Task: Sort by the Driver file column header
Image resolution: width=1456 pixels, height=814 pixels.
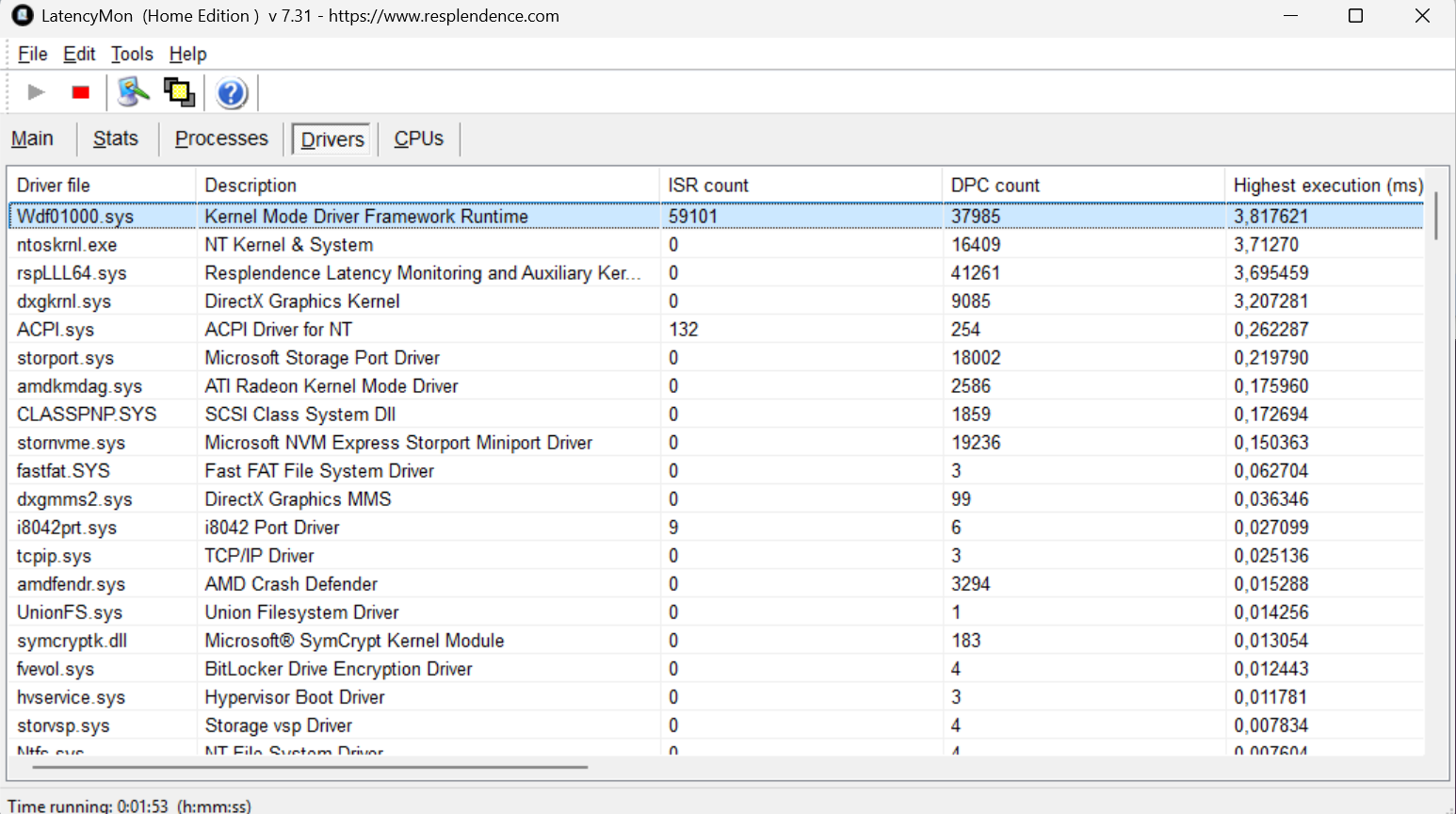Action: (102, 186)
